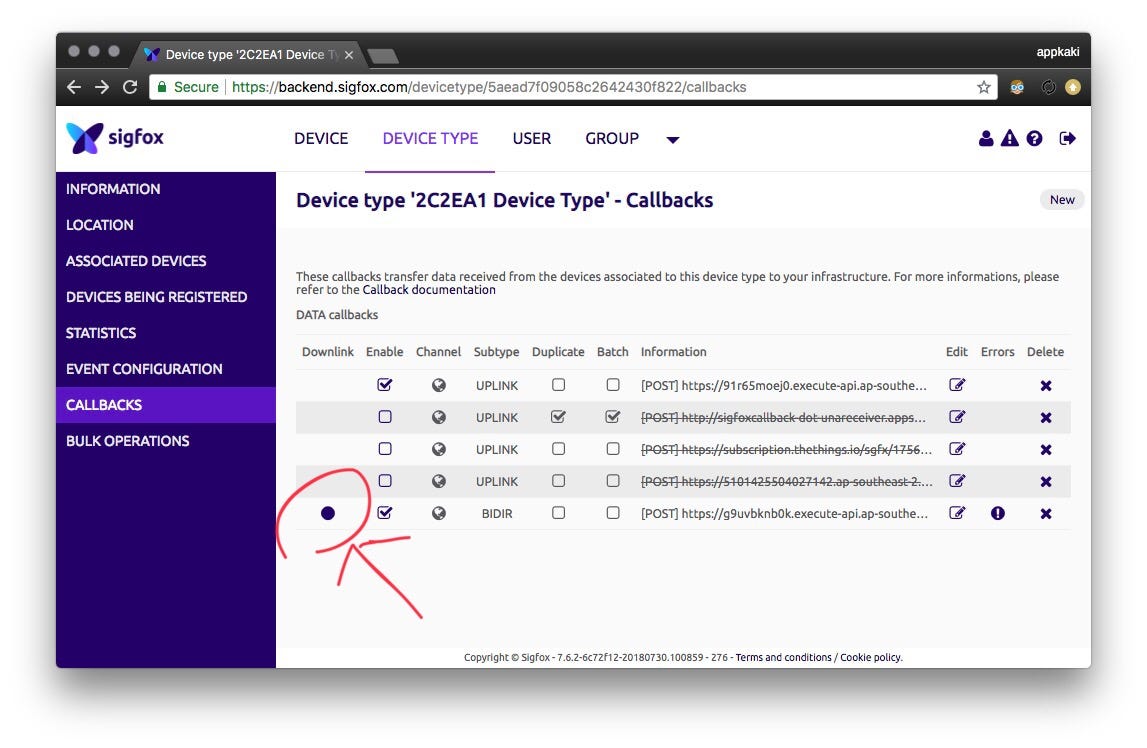Edit the g9uvbknb0k BIDIR callback

957,513
